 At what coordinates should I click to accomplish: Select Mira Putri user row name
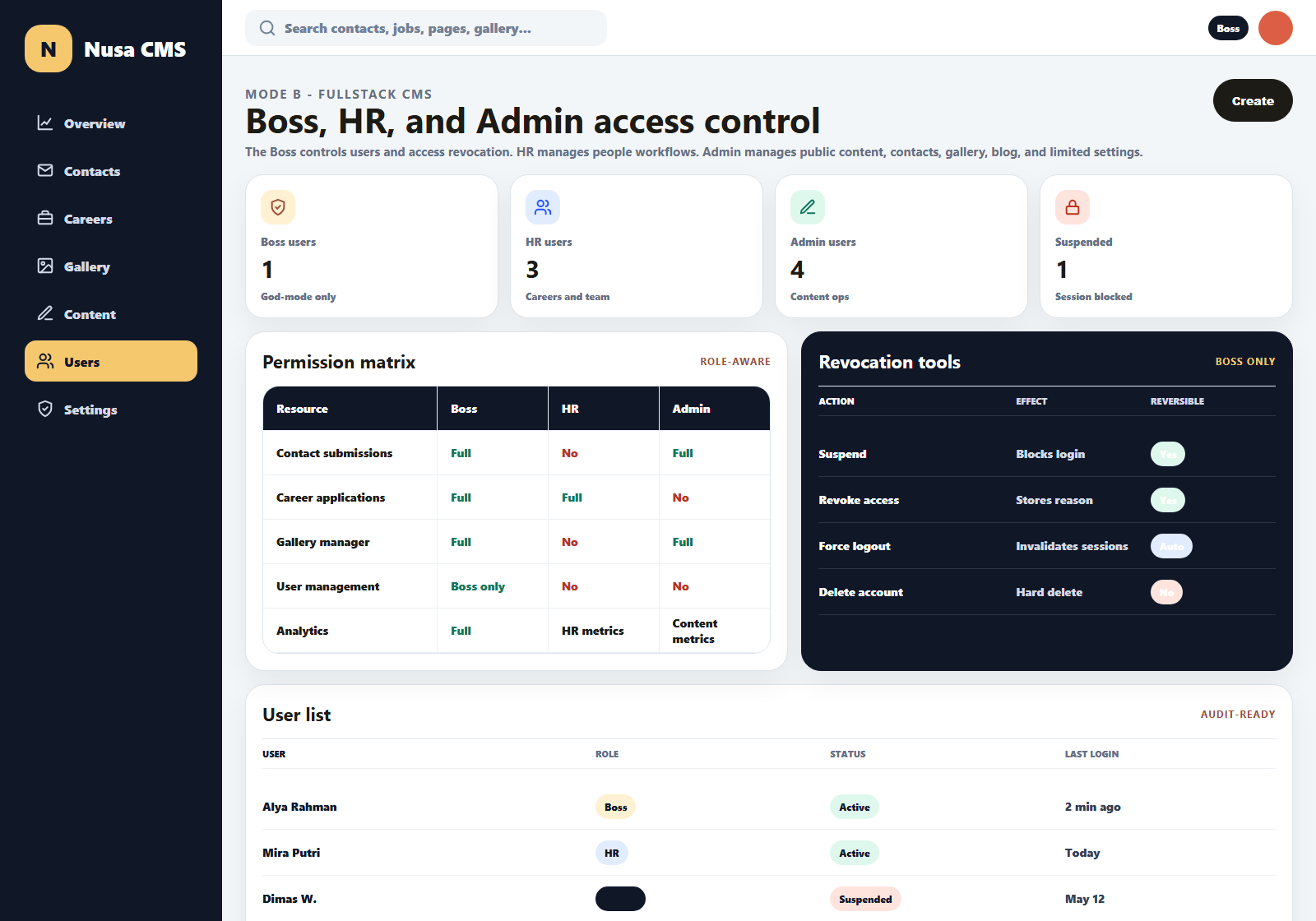point(291,853)
